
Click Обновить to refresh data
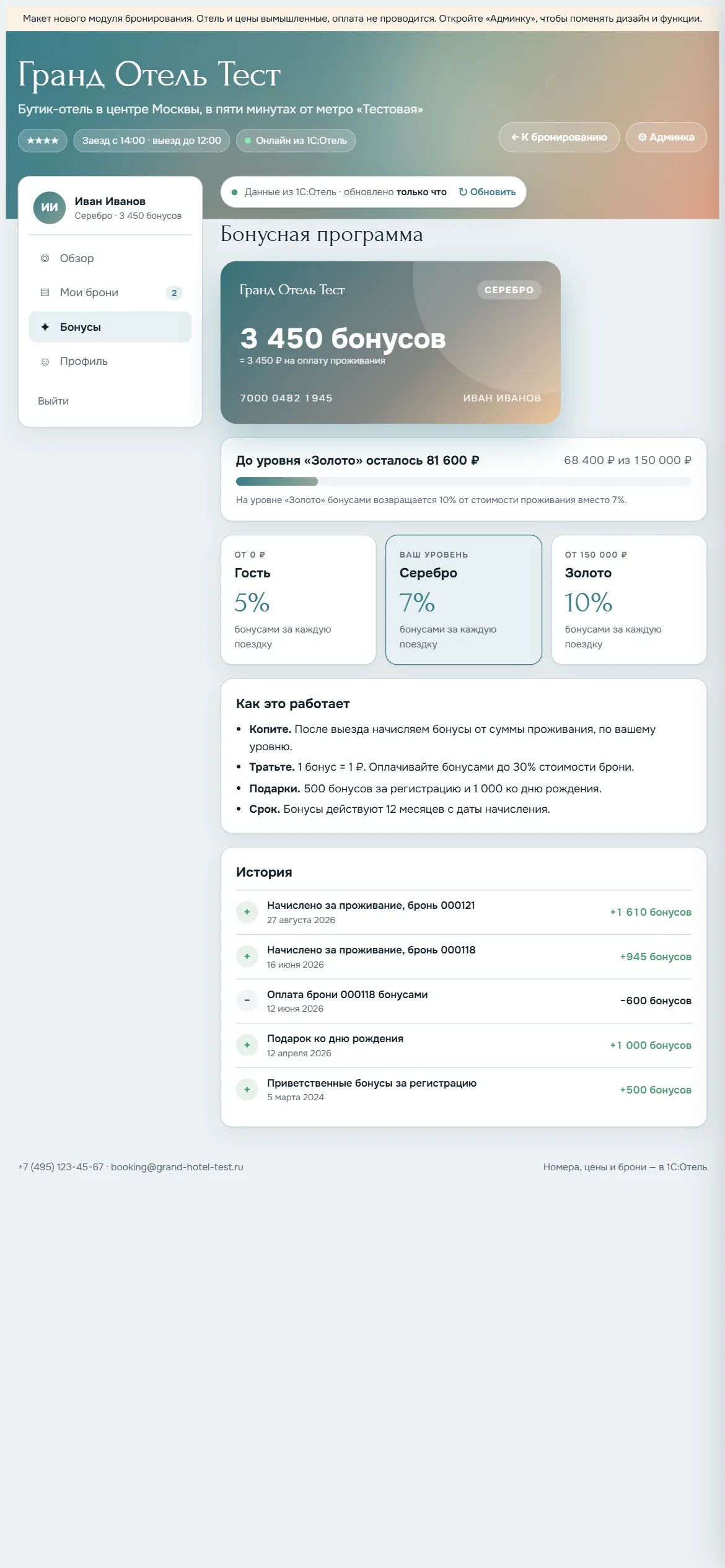click(487, 192)
